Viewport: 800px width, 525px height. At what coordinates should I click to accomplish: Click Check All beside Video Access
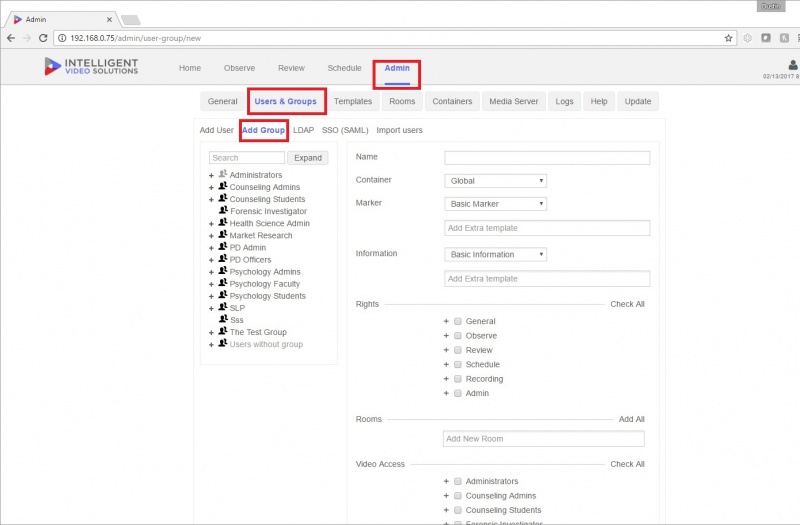point(628,464)
